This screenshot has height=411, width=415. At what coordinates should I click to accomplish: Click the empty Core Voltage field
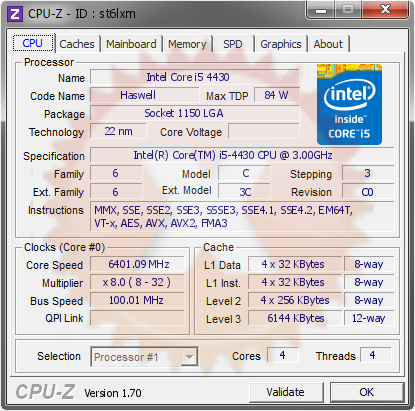pos(264,131)
